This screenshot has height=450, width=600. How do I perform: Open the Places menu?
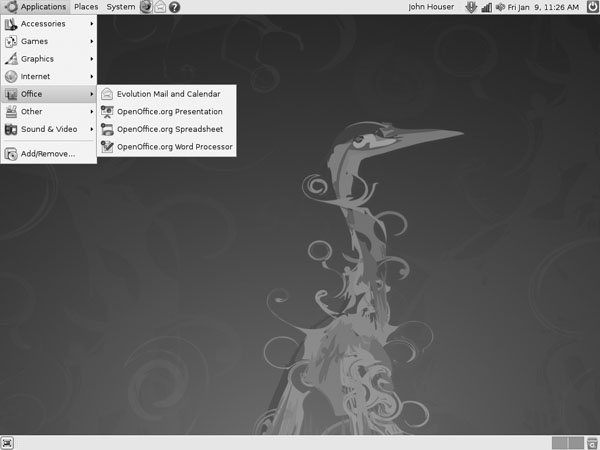86,7
